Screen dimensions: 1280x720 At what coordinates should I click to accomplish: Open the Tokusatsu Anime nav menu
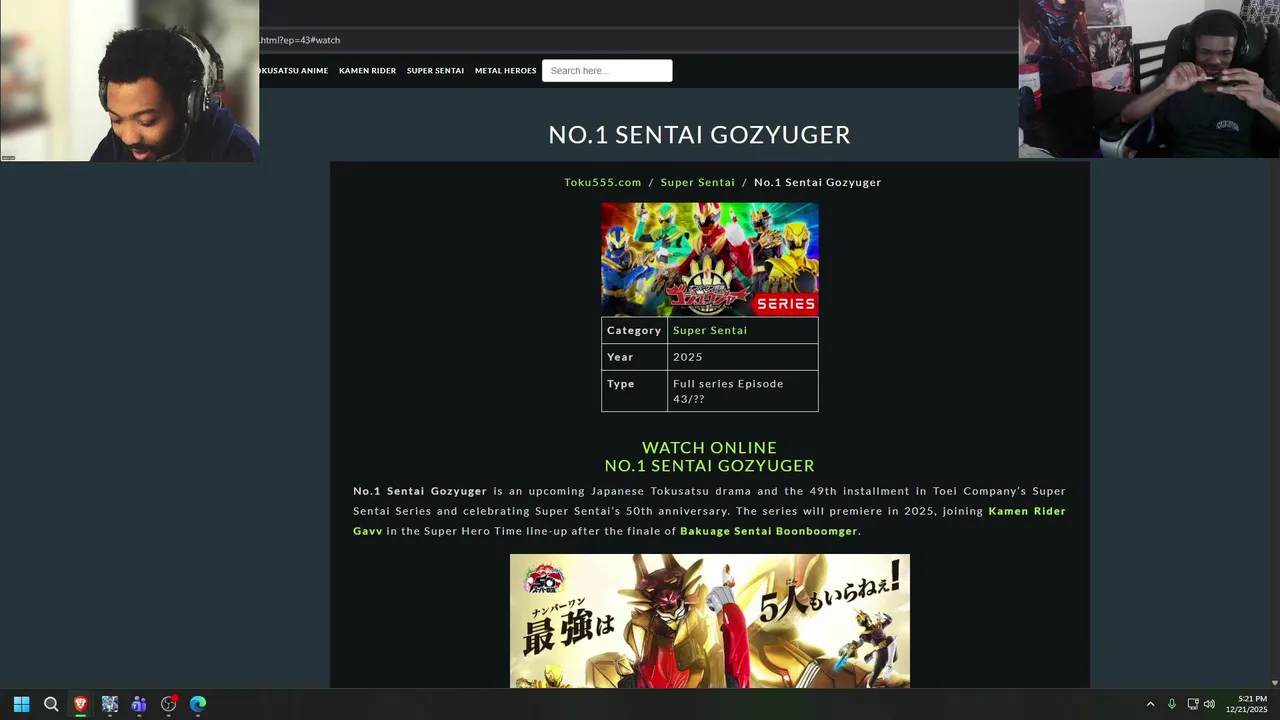pos(293,71)
